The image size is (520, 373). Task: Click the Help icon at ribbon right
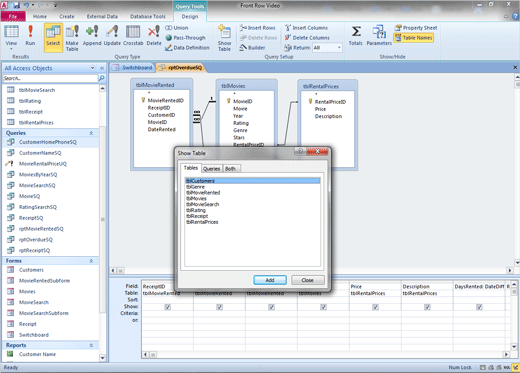(x=515, y=16)
